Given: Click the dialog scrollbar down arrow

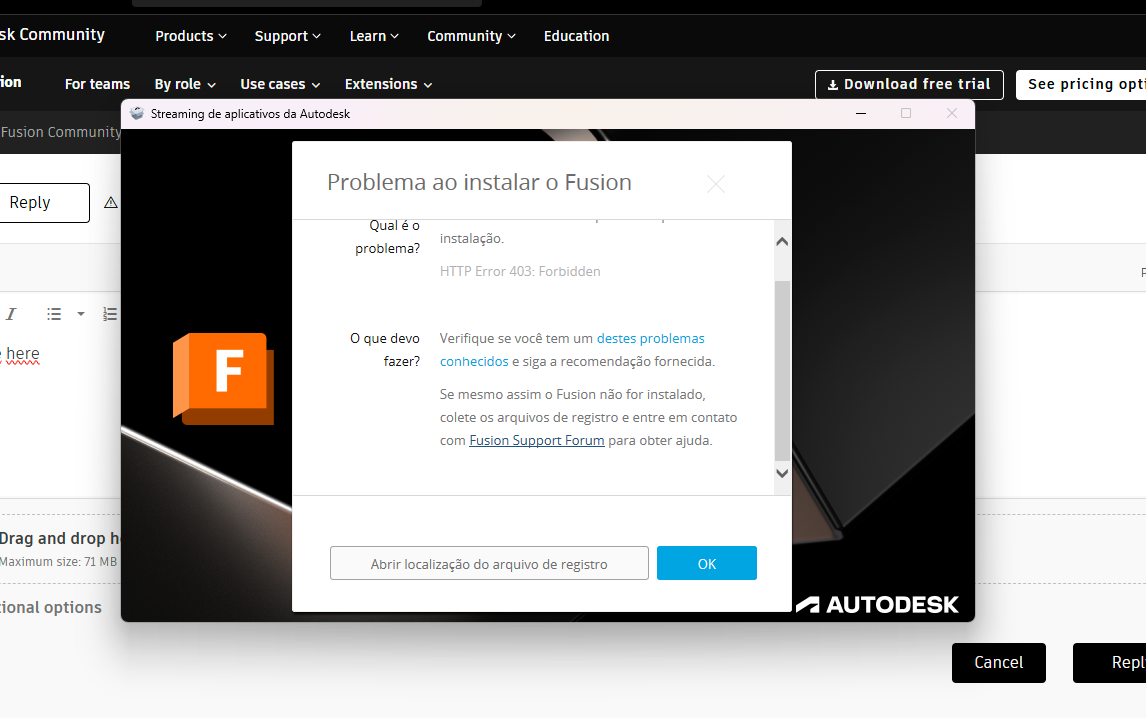Looking at the screenshot, I should pyautogui.click(x=782, y=473).
